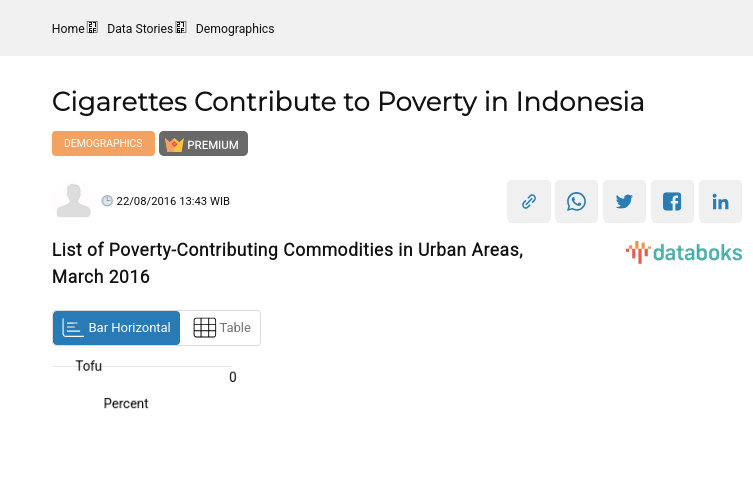Share the article via WhatsApp
753x498 pixels.
[577, 201]
